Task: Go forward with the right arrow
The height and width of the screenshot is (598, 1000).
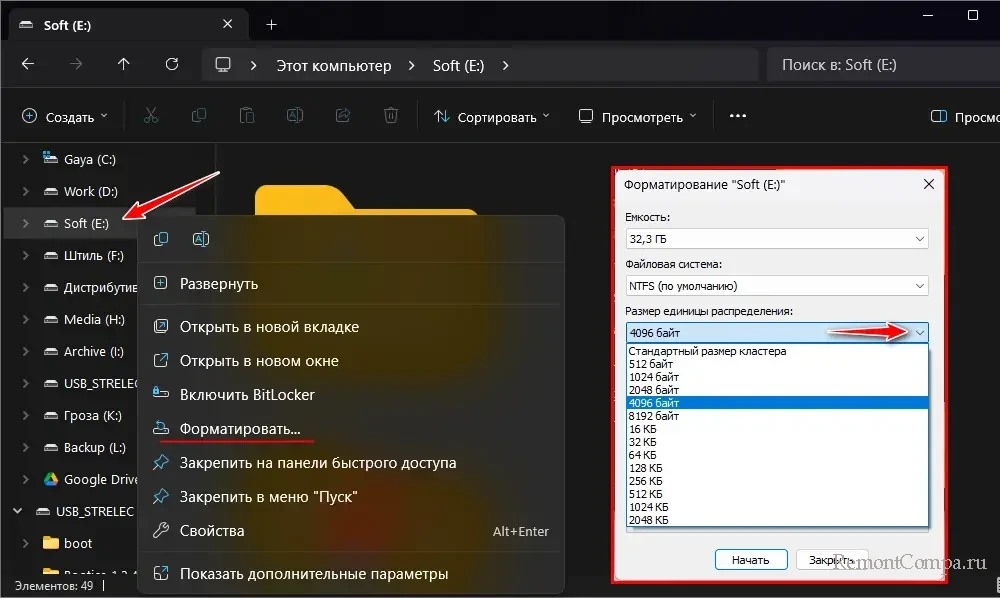Action: (x=76, y=64)
